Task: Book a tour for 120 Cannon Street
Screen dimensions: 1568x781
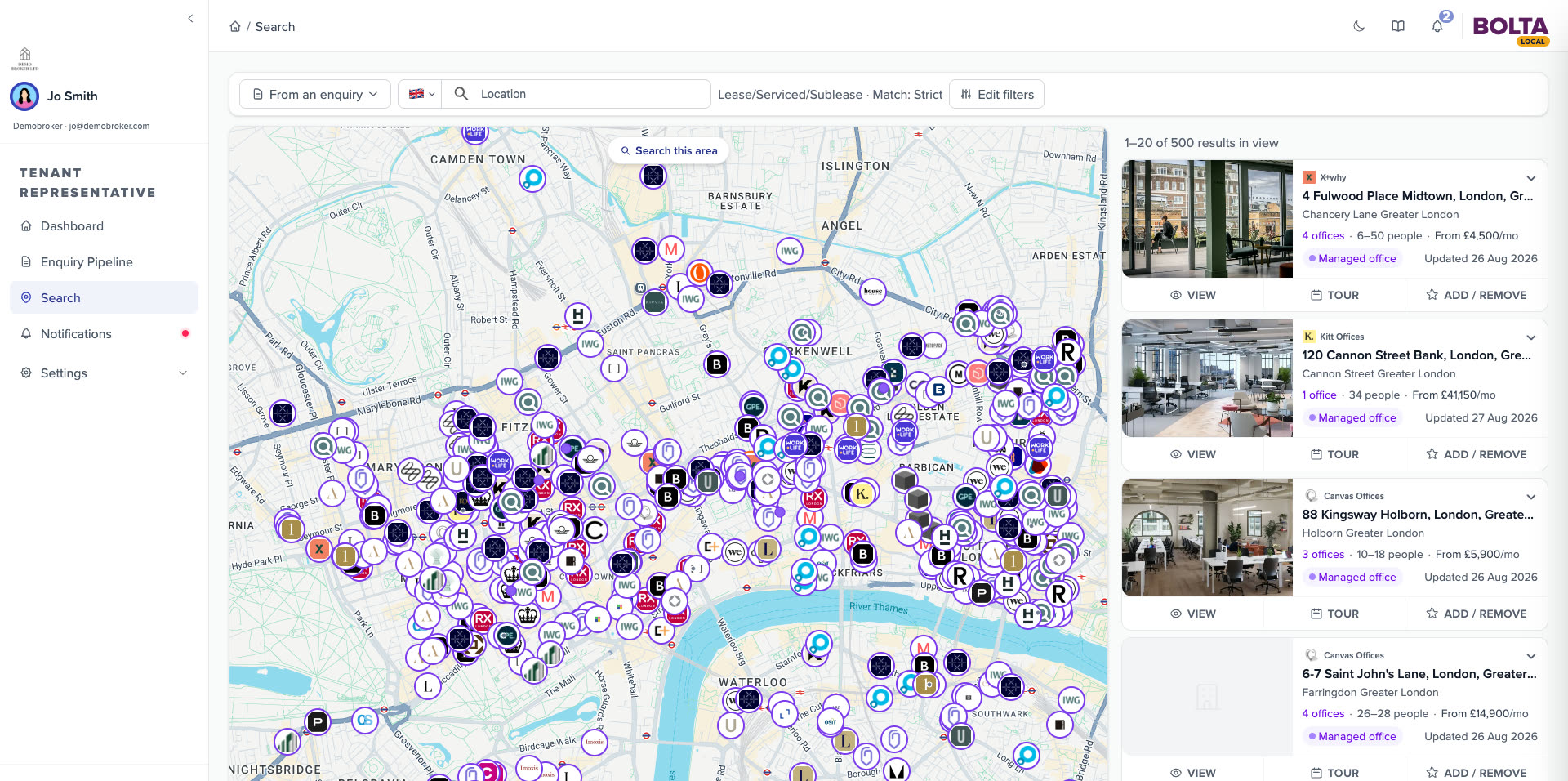Action: pos(1334,454)
